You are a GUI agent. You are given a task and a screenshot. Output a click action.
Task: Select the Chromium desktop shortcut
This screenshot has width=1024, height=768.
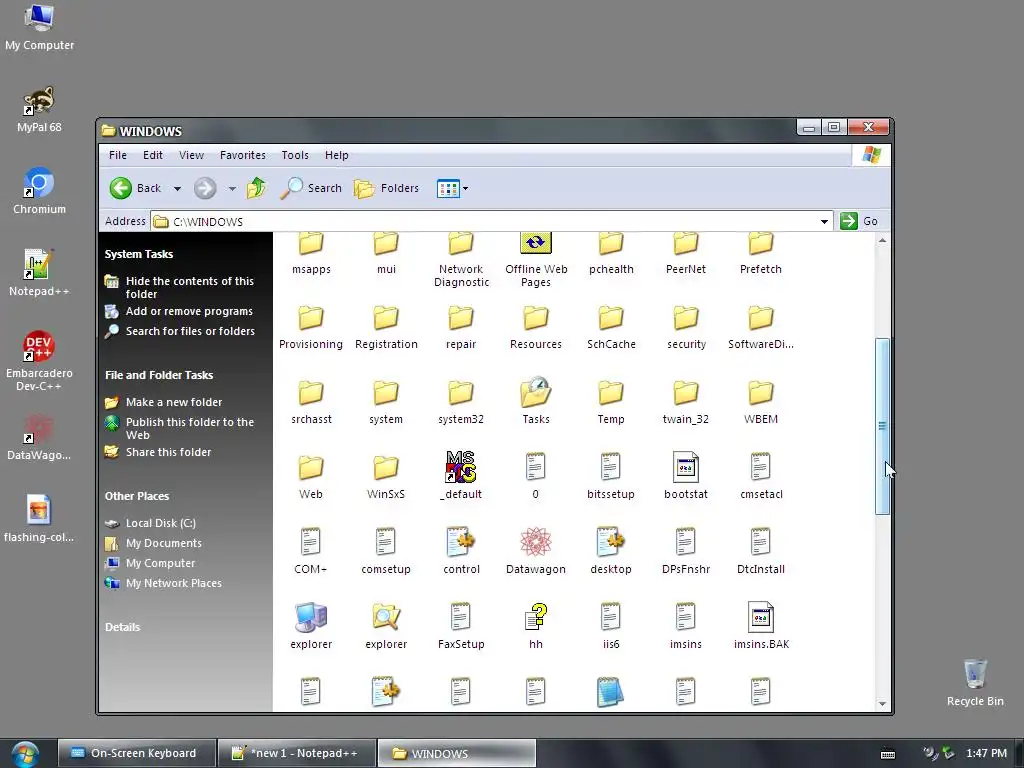tap(39, 191)
